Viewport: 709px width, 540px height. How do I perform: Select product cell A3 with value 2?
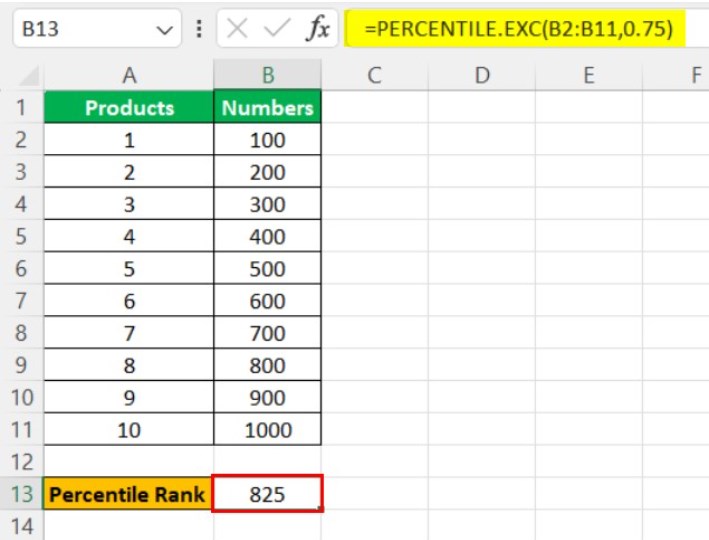tap(129, 171)
